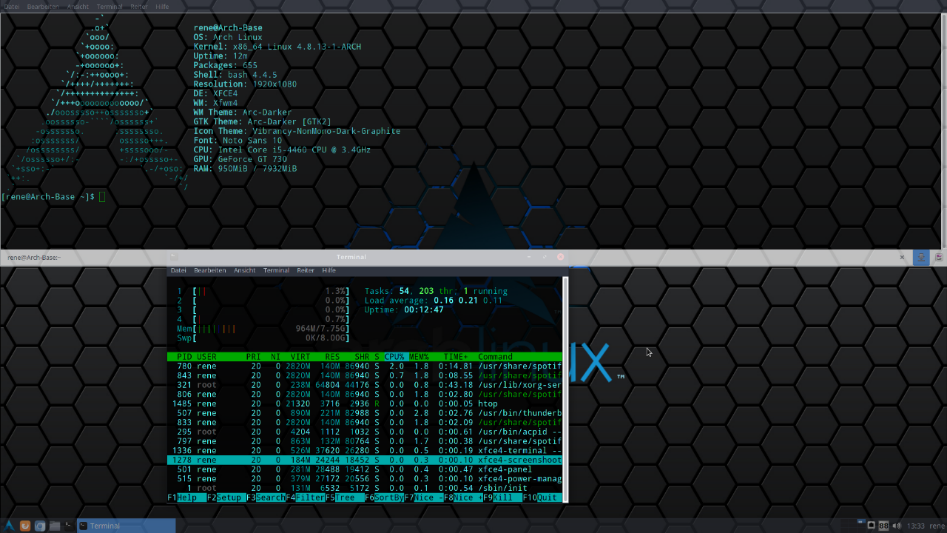Click F1 Help in htop

coord(187,498)
